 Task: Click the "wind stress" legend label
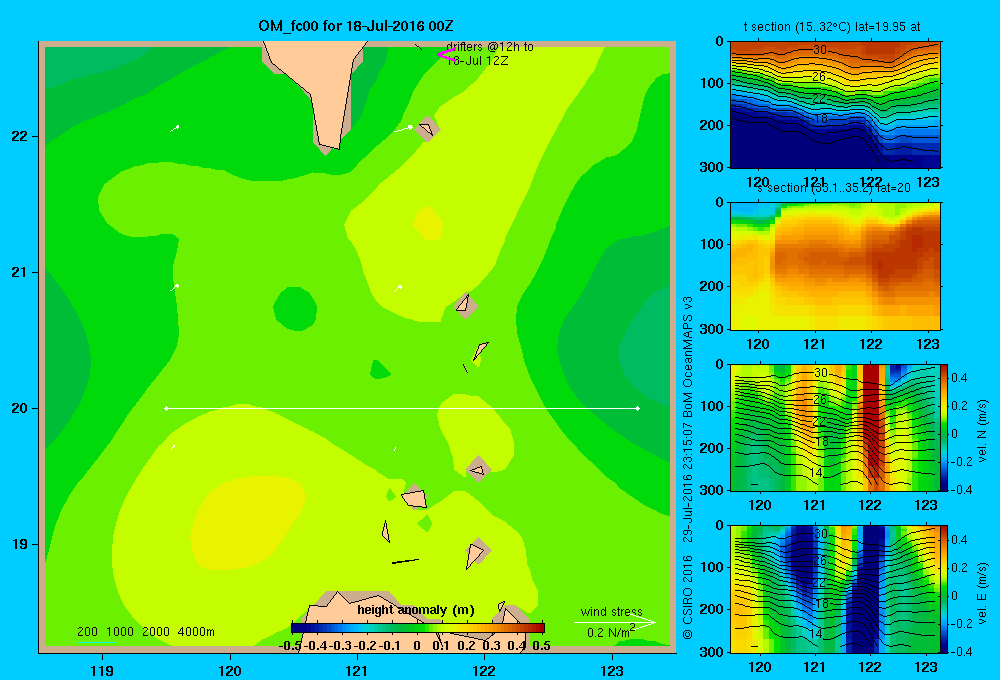coord(612,611)
